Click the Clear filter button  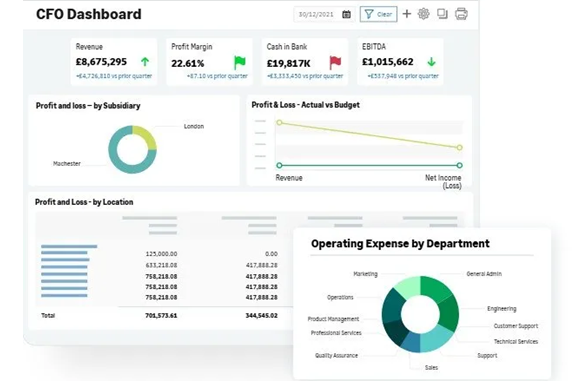point(378,15)
